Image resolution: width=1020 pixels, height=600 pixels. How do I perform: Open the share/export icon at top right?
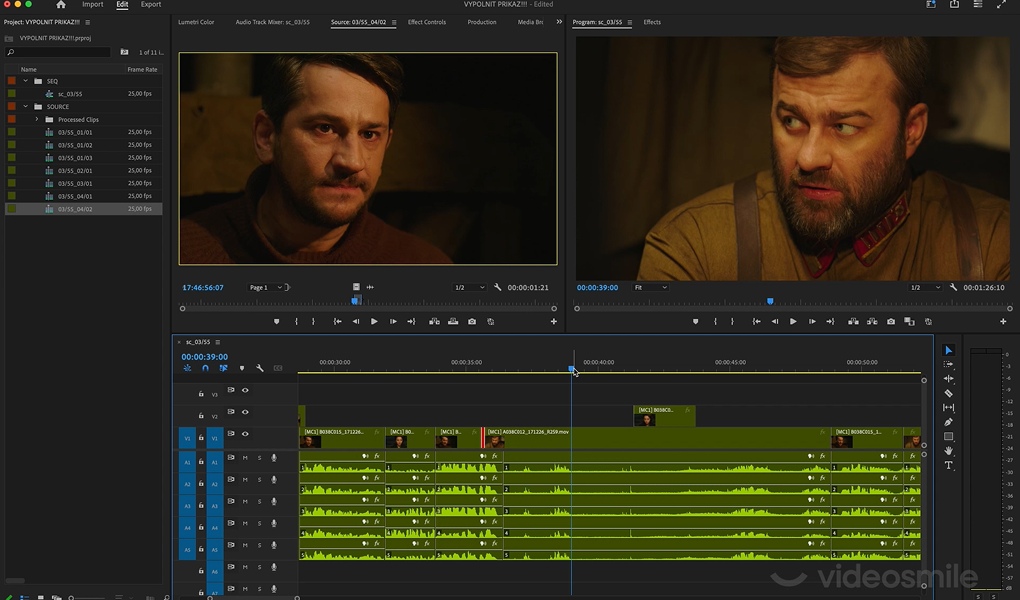(954, 5)
